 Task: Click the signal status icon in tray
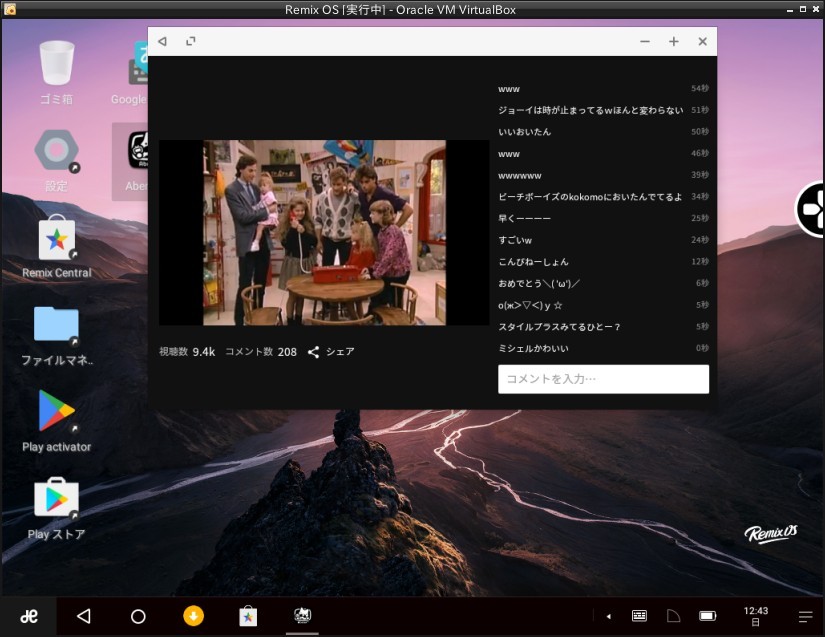click(673, 616)
